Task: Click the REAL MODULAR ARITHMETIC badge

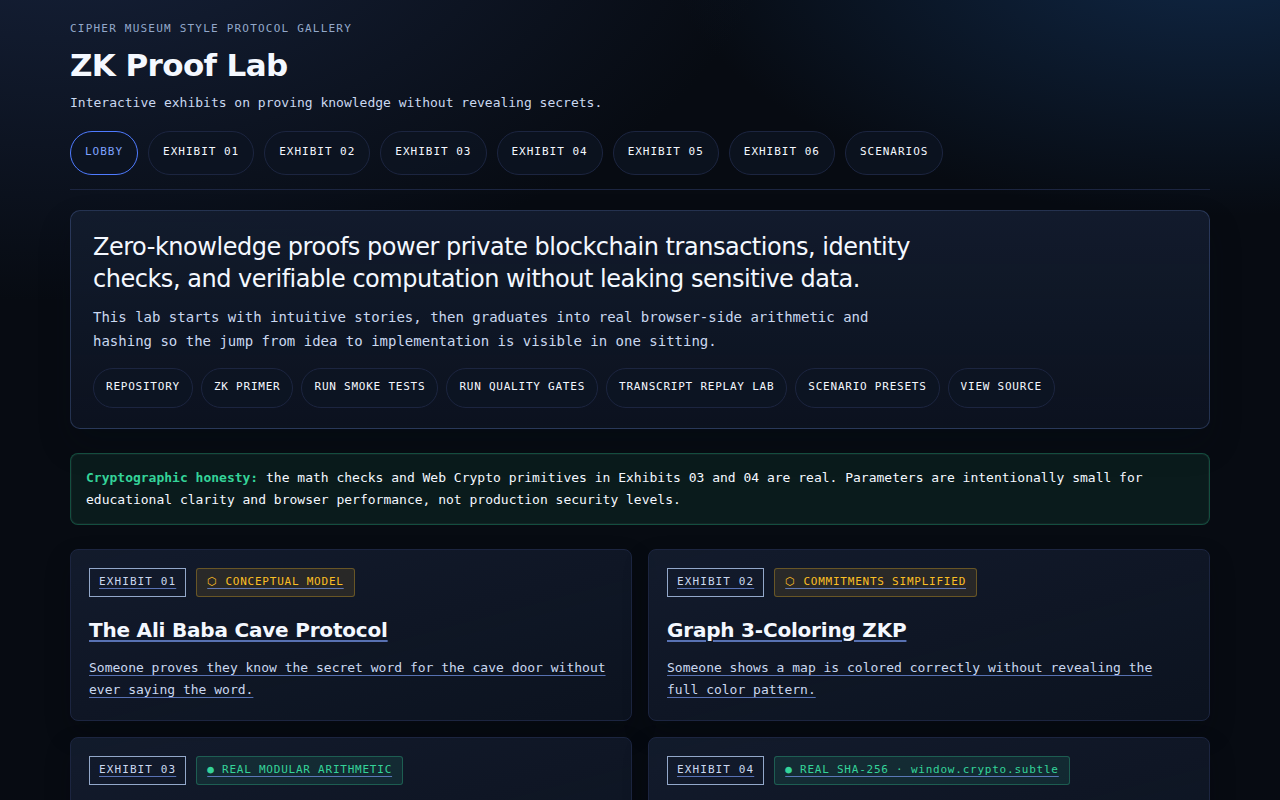Action: [299, 770]
